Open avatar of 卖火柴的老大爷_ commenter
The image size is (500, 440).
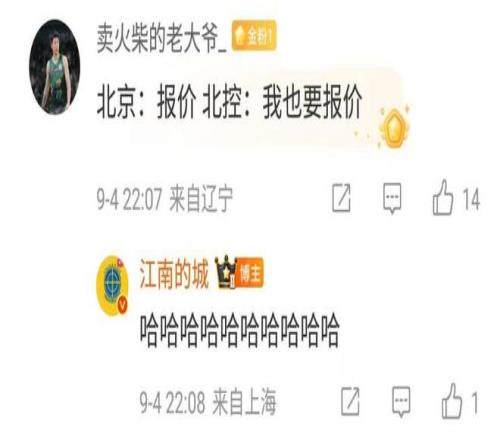55,67
